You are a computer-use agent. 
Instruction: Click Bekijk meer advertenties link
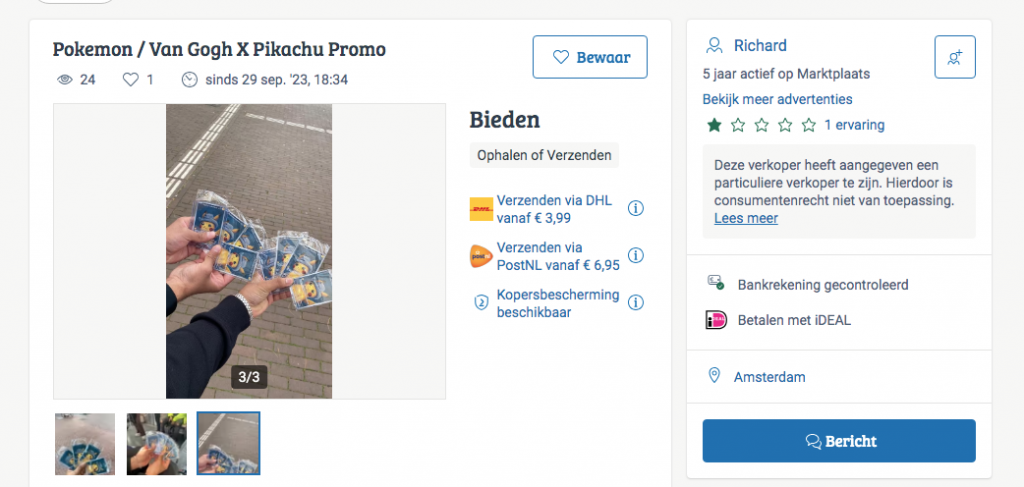coord(777,99)
